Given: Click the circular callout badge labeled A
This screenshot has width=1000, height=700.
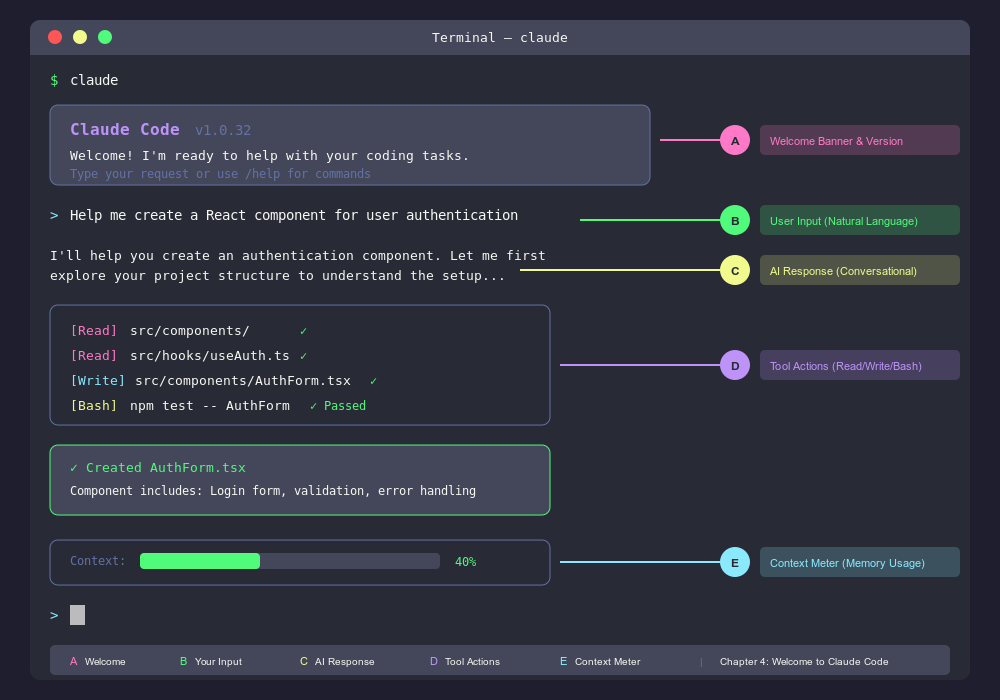Looking at the screenshot, I should (x=735, y=140).
